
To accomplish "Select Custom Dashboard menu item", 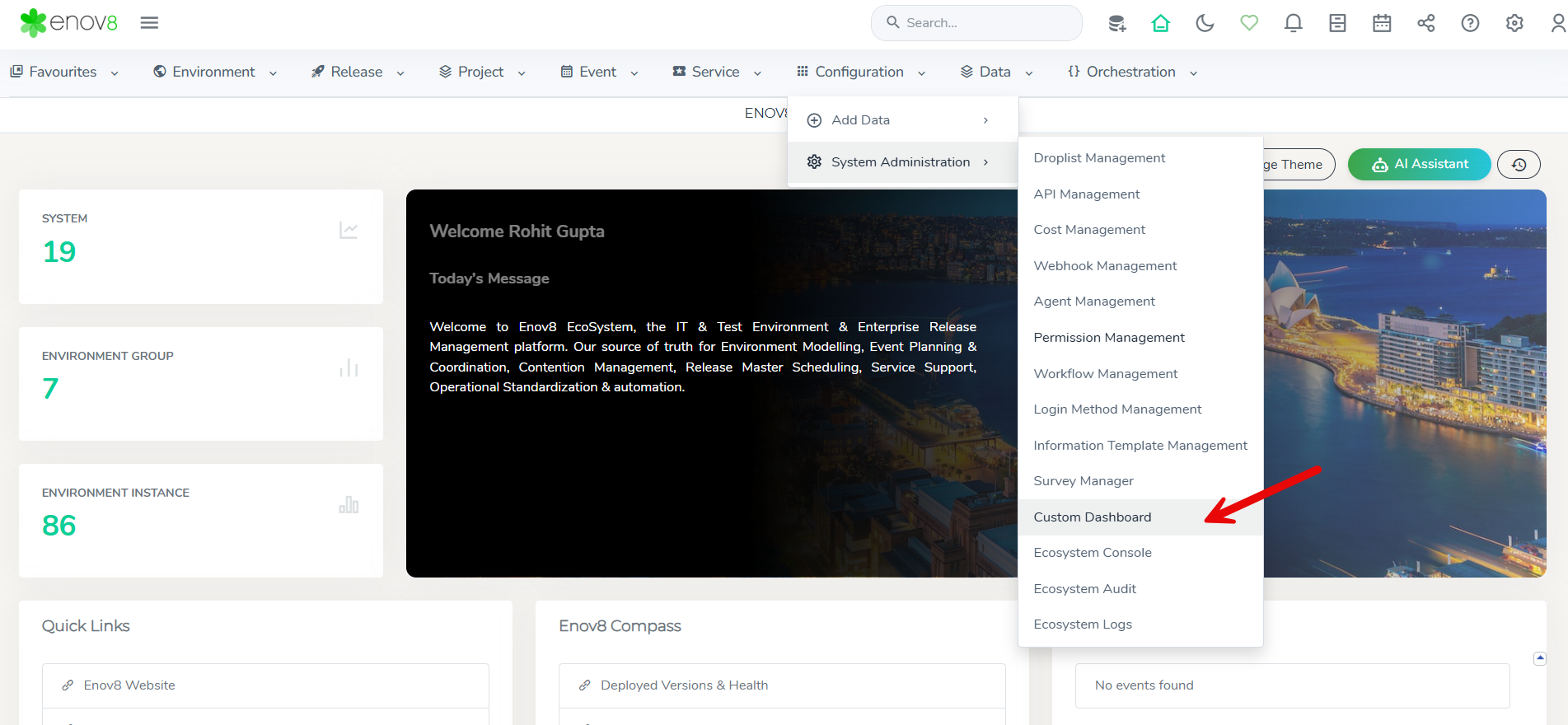I will pos(1093,517).
